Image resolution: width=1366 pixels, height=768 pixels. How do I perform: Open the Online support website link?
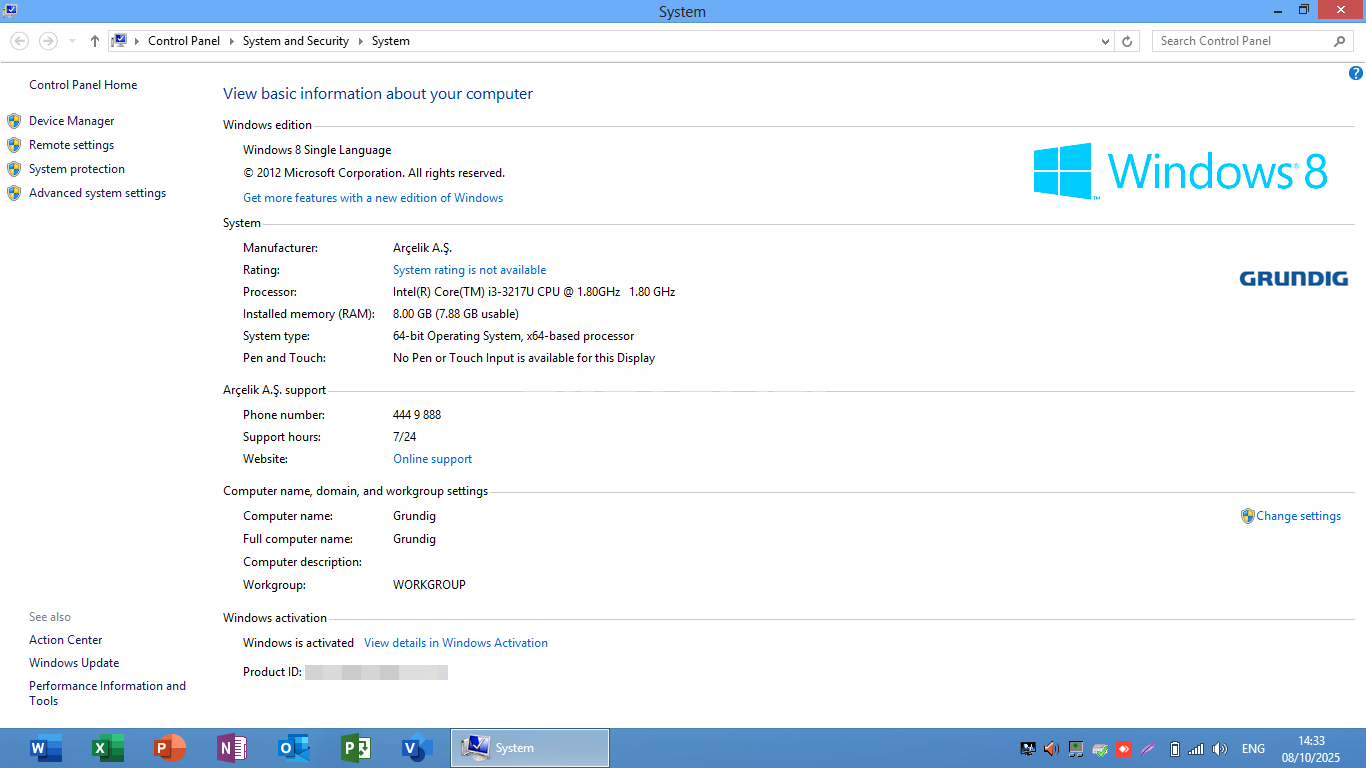(432, 459)
